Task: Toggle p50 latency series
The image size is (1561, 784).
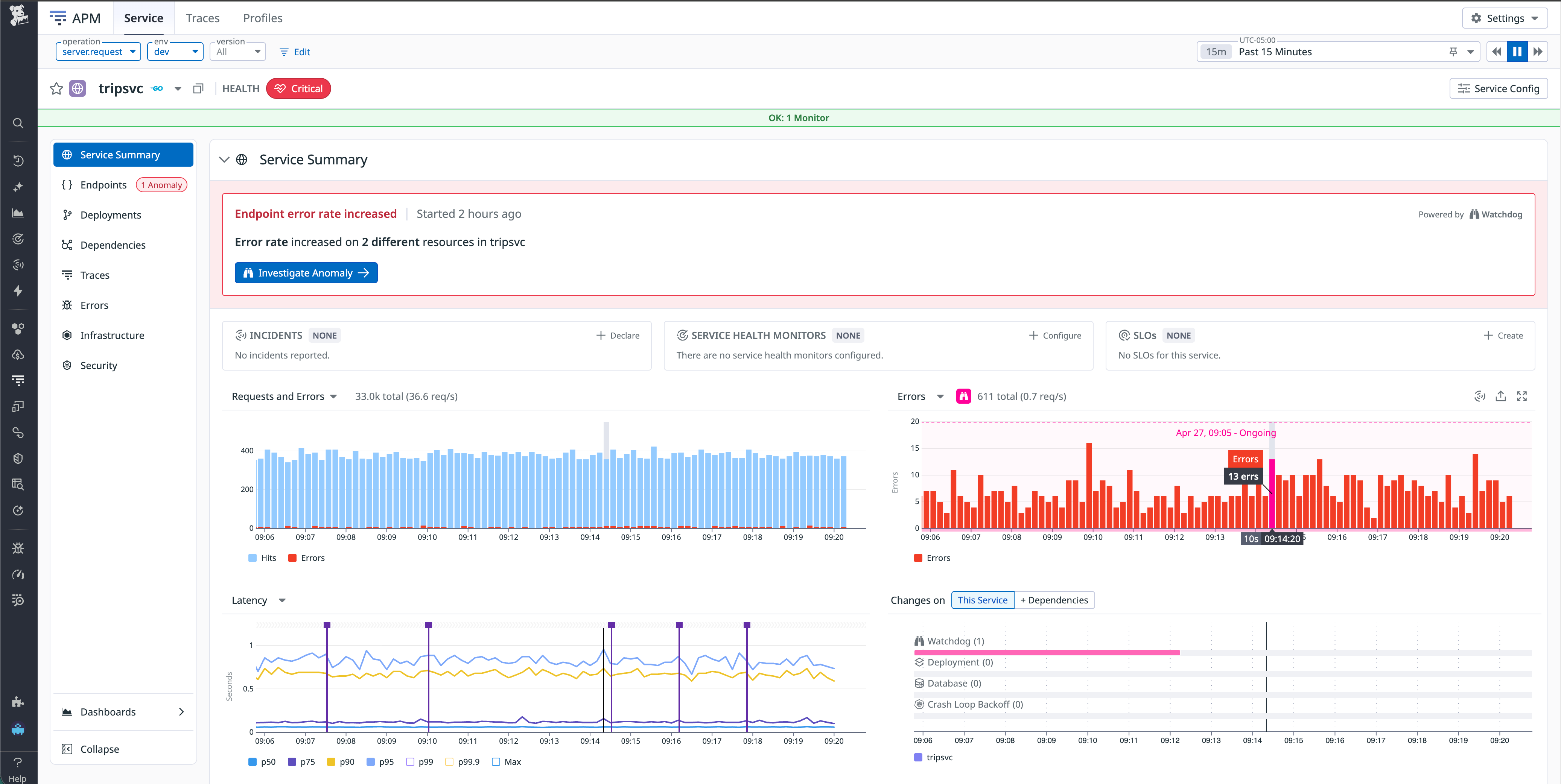Action: (x=262, y=762)
